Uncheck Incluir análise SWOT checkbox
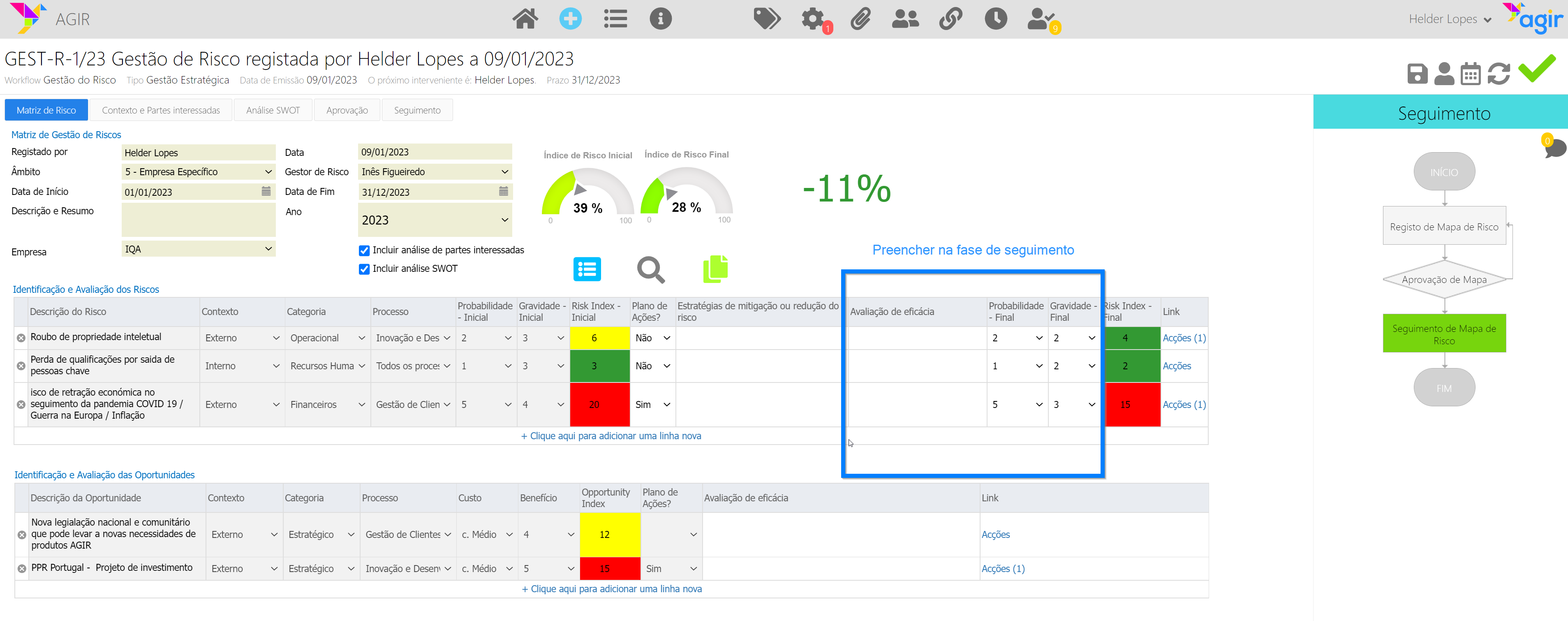This screenshot has width=1568, height=621. click(x=364, y=269)
